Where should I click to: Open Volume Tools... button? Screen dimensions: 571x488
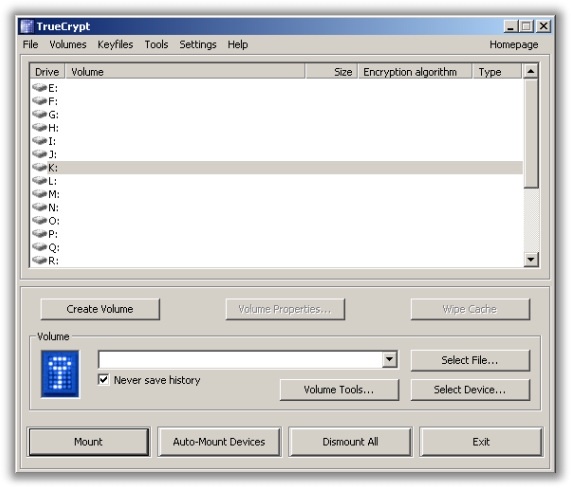[339, 390]
